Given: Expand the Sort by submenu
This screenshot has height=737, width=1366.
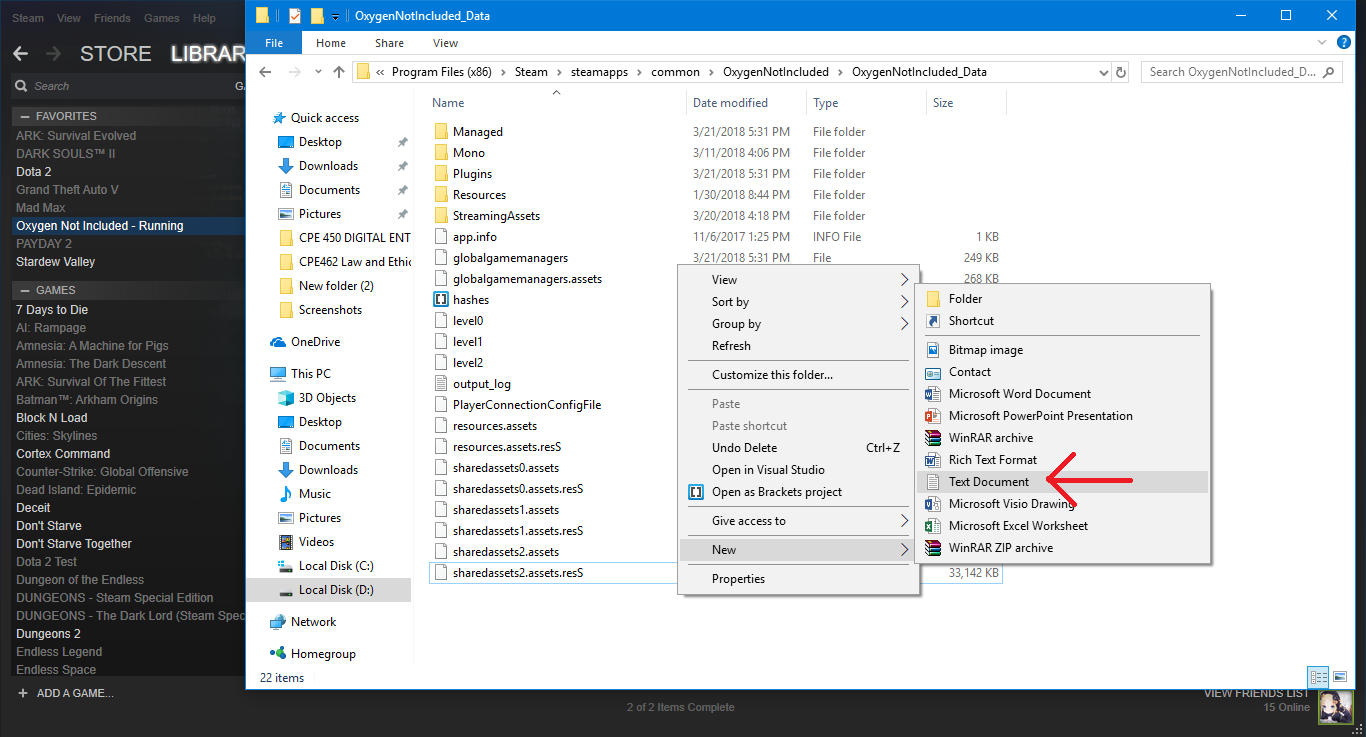Looking at the screenshot, I should (x=798, y=302).
